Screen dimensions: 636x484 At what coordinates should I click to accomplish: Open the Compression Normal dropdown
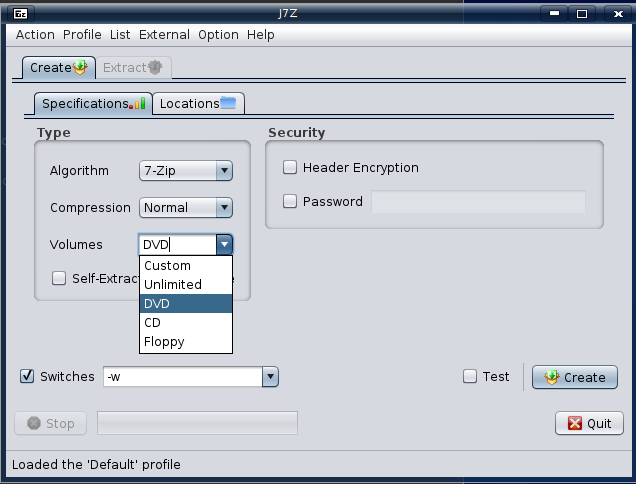tap(186, 208)
